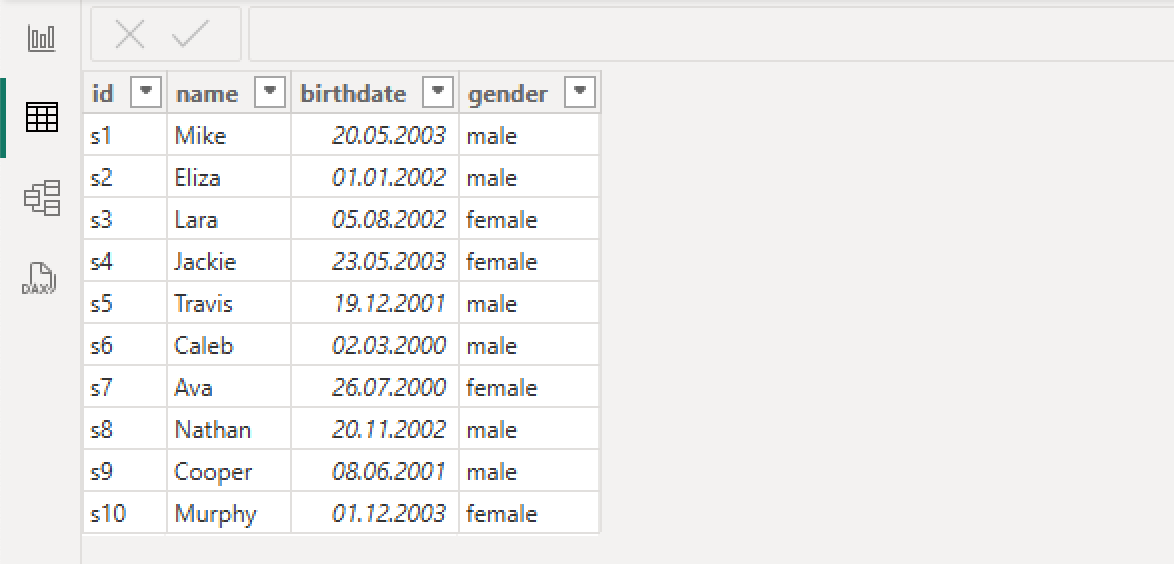
Task: Open the name column filter dropdown
Action: point(270,93)
